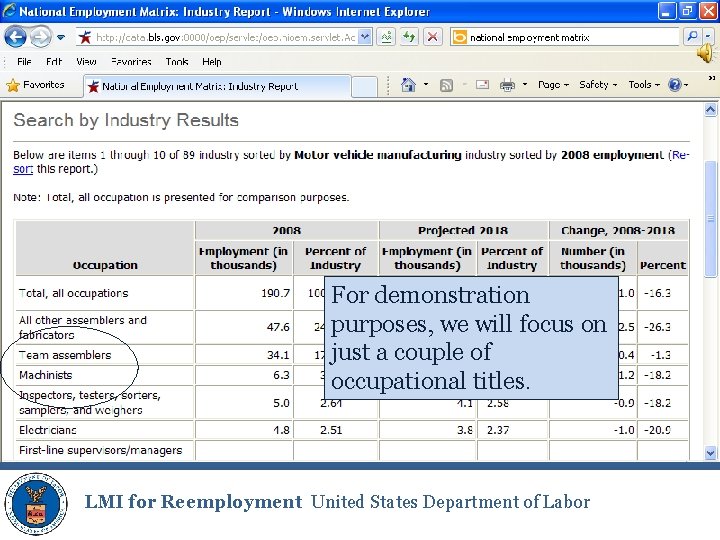Click the page scrollbar up arrow
The width and height of the screenshot is (720, 540).
[x=710, y=110]
